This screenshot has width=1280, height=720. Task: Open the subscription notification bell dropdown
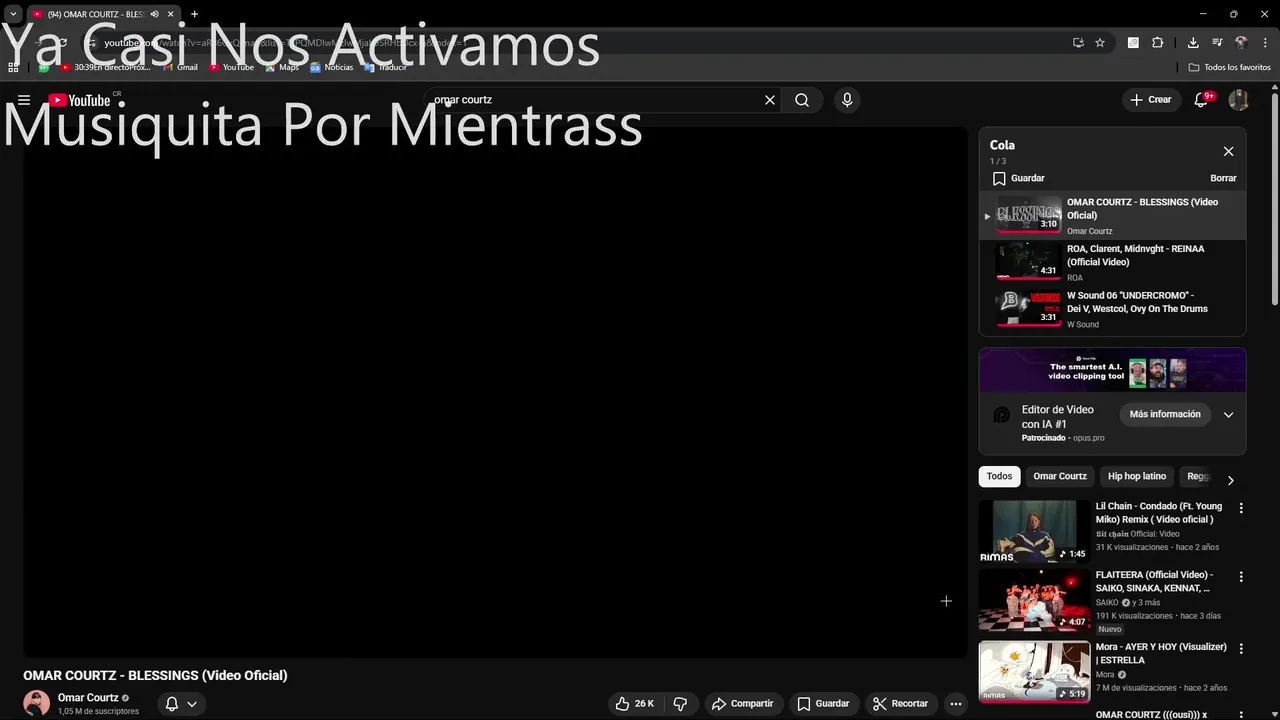181,704
